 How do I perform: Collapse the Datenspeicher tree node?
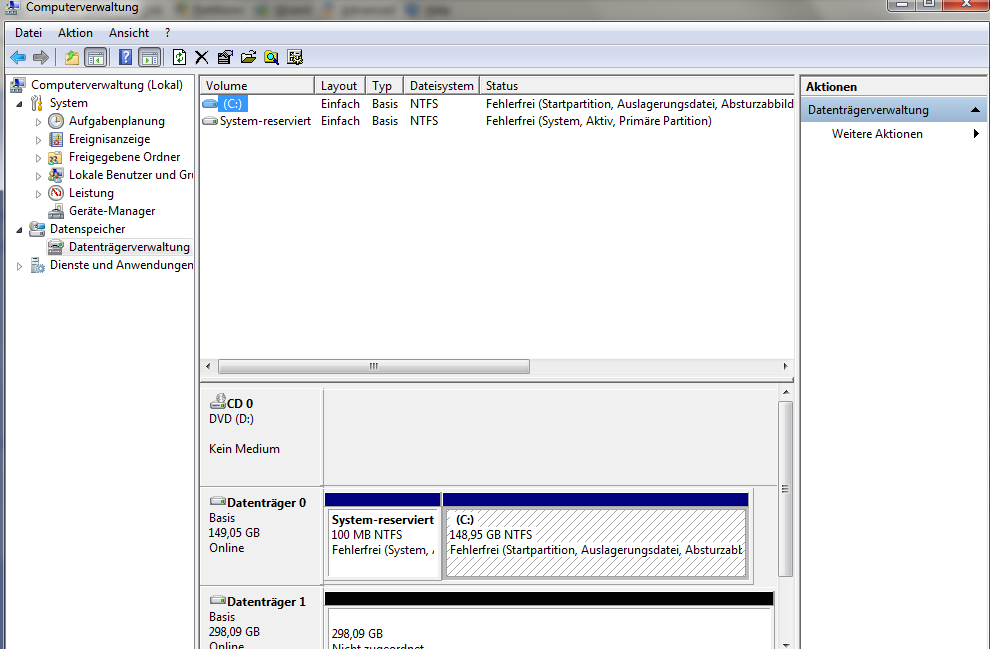[19, 230]
